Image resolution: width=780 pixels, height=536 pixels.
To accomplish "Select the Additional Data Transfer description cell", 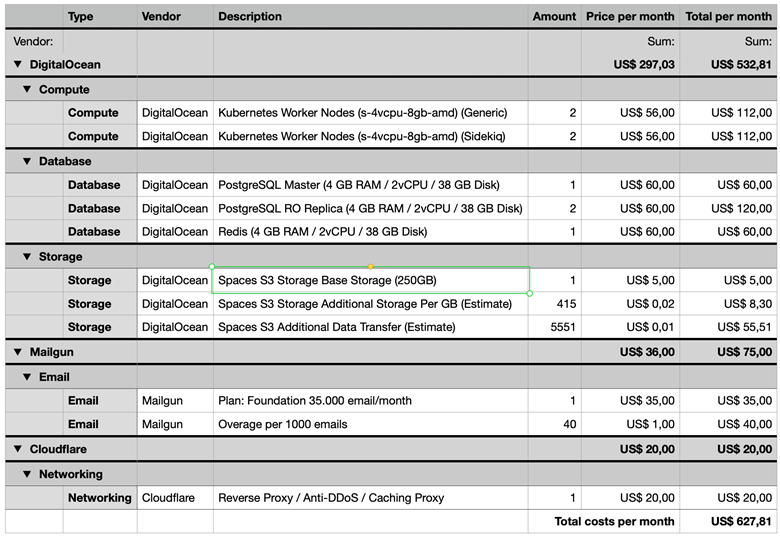I will [371, 327].
